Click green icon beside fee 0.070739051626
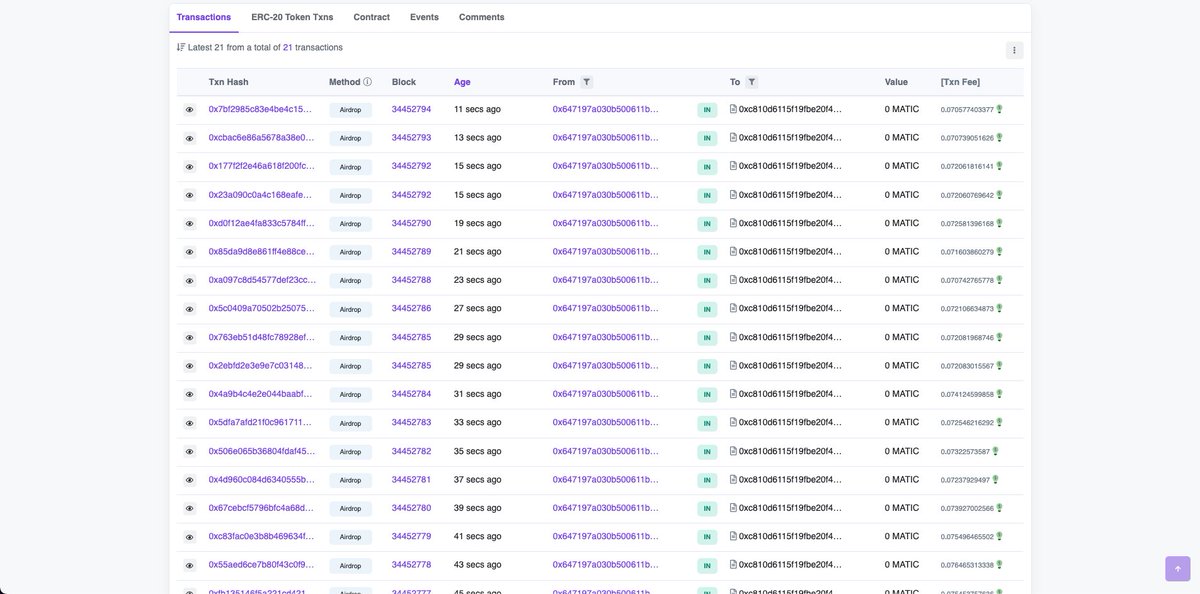Screen dimensions: 1200x594 pyautogui.click(x=999, y=137)
